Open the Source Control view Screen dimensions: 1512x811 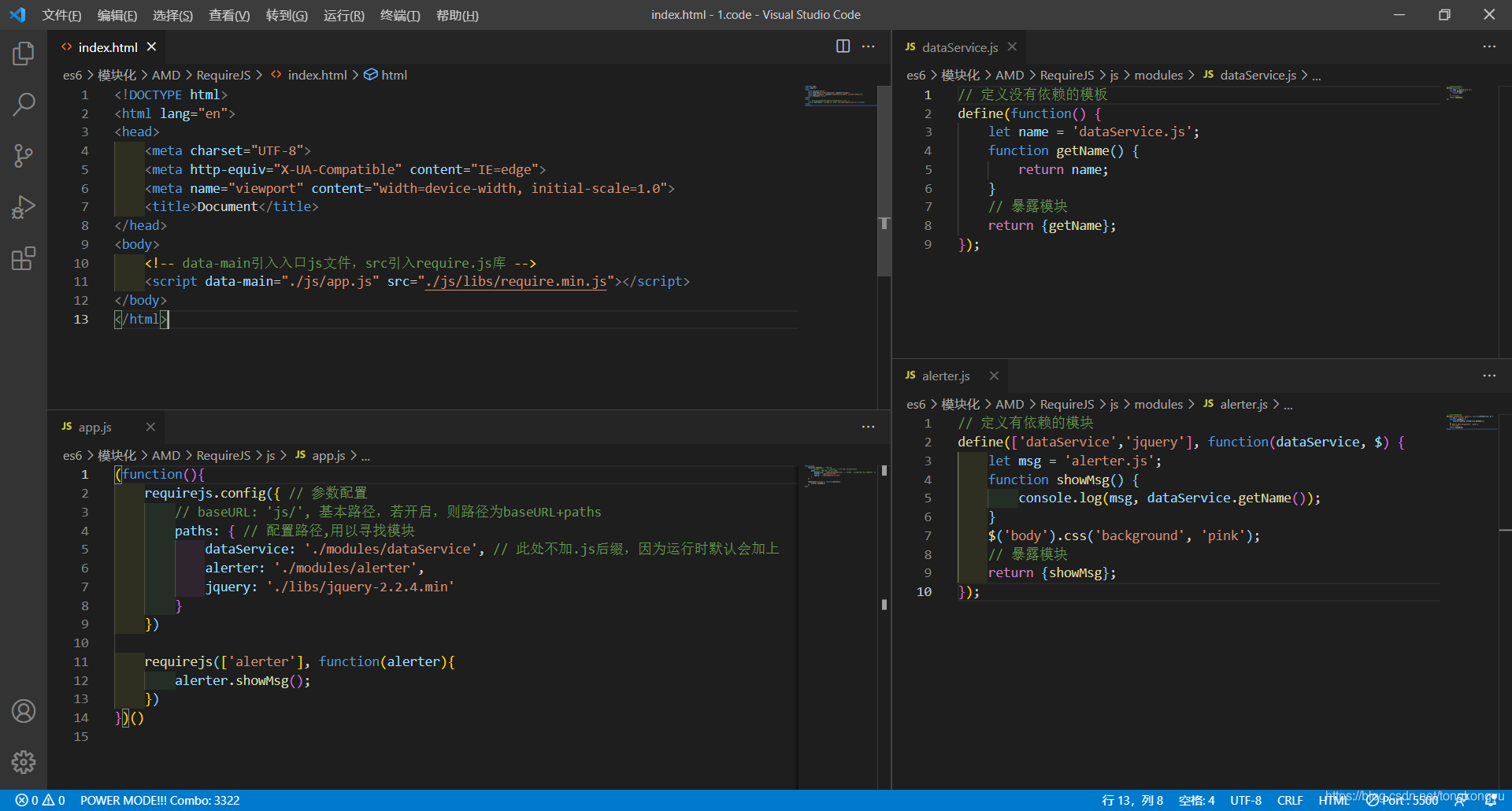pos(24,155)
